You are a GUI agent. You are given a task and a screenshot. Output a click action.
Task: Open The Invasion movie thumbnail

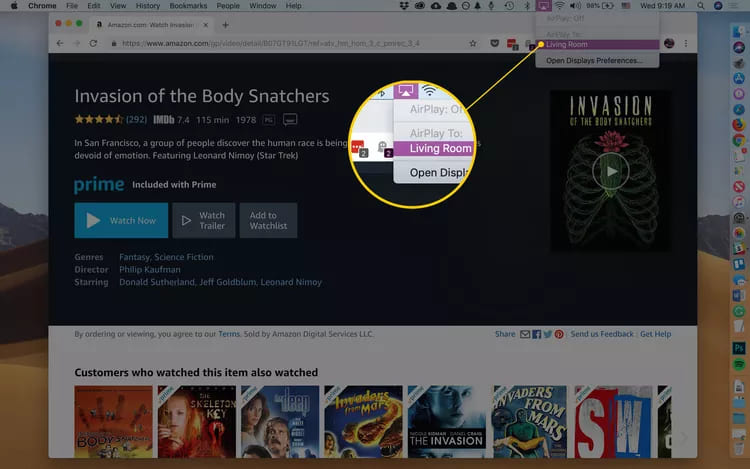pyautogui.click(x=446, y=422)
